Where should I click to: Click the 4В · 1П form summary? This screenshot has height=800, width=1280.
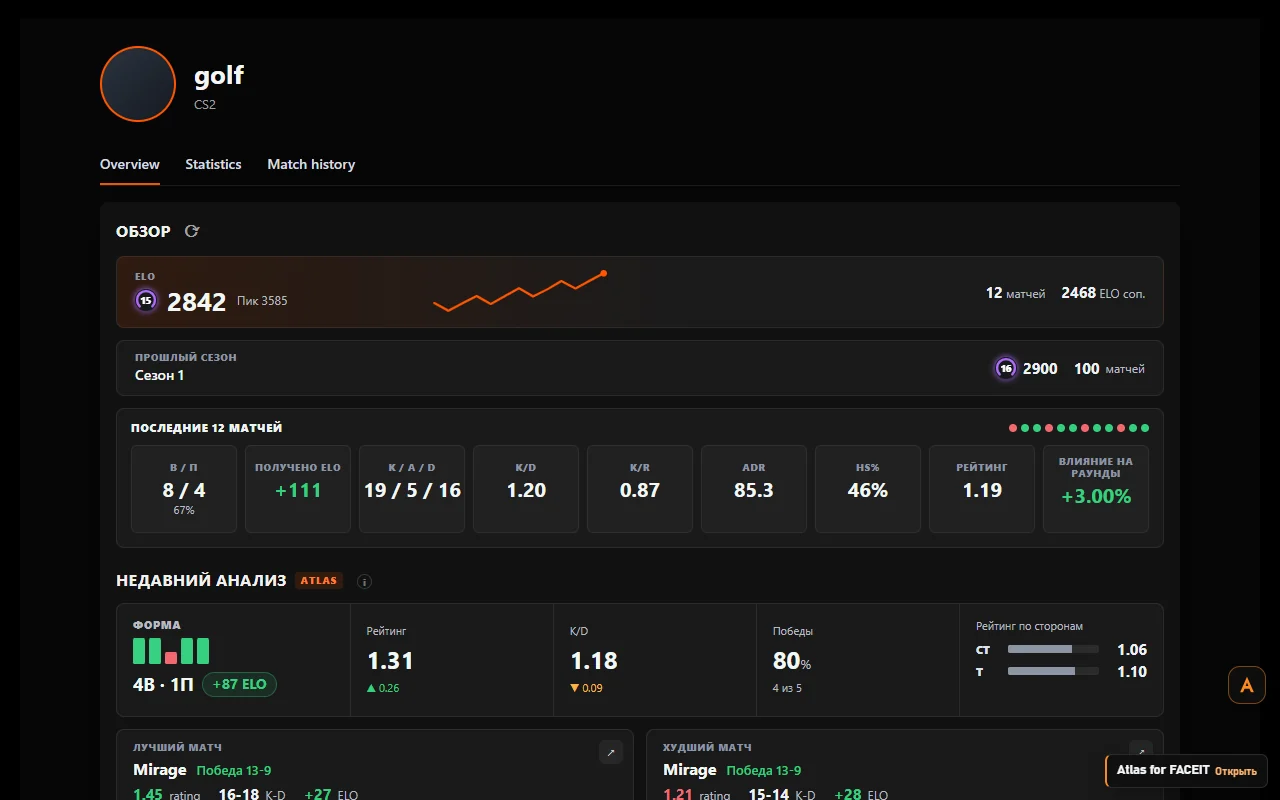[x=163, y=685]
